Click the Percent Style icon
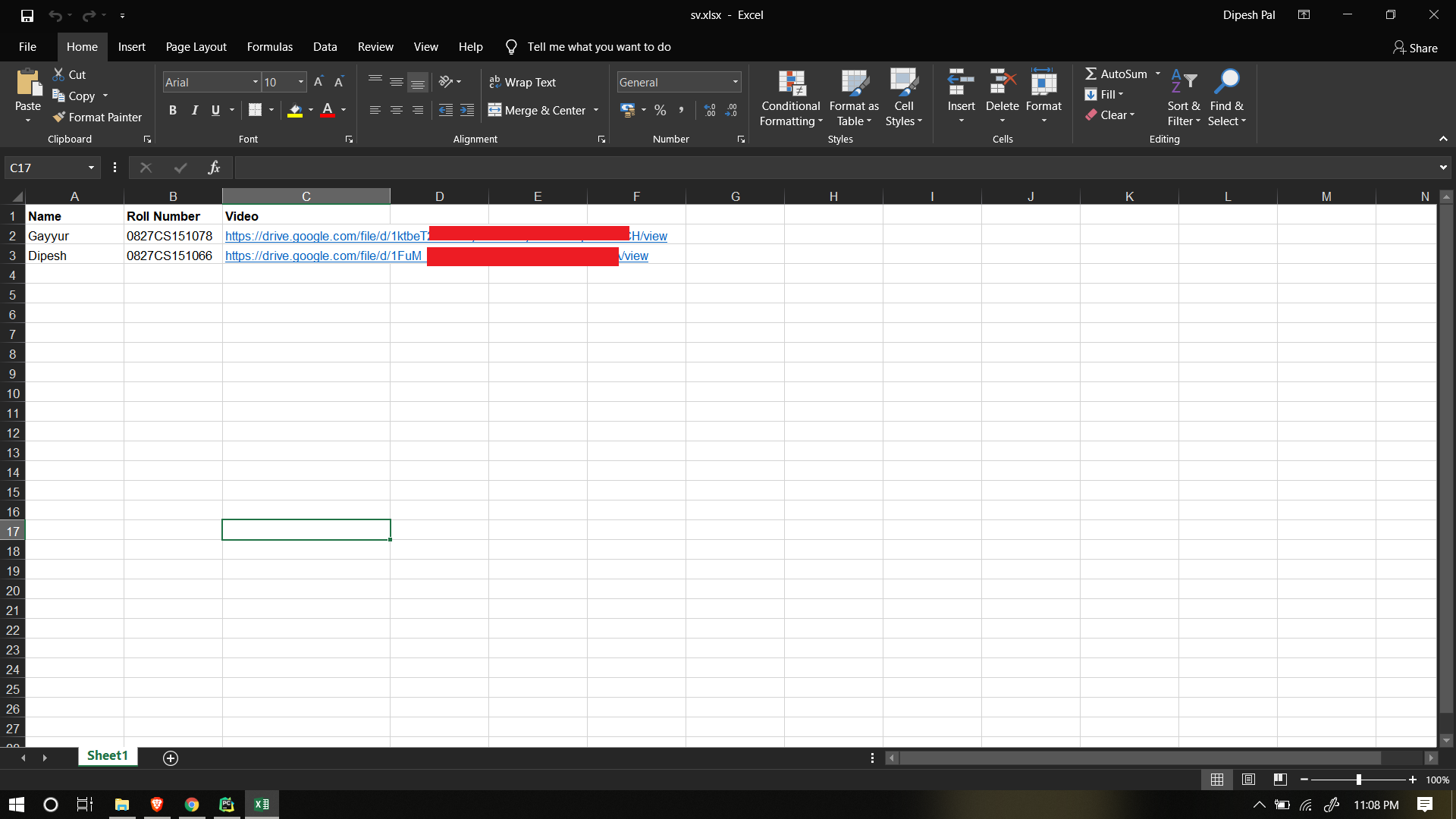The image size is (1456, 819). tap(660, 111)
